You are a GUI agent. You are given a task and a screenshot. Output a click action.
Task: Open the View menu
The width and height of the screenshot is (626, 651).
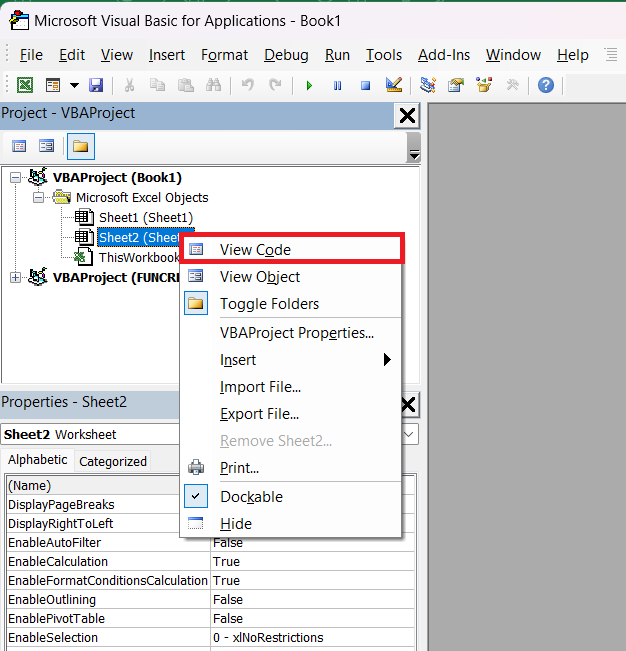pyautogui.click(x=117, y=55)
